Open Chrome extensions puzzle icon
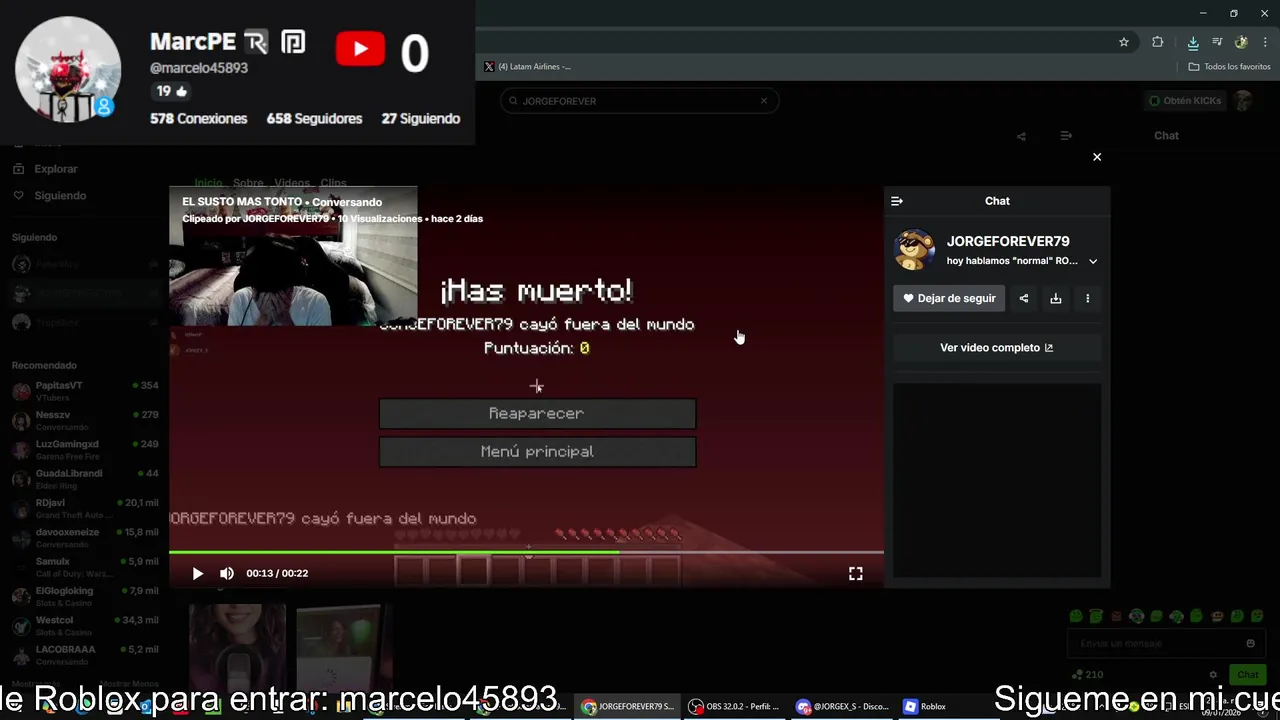The image size is (1280, 720). (1157, 42)
